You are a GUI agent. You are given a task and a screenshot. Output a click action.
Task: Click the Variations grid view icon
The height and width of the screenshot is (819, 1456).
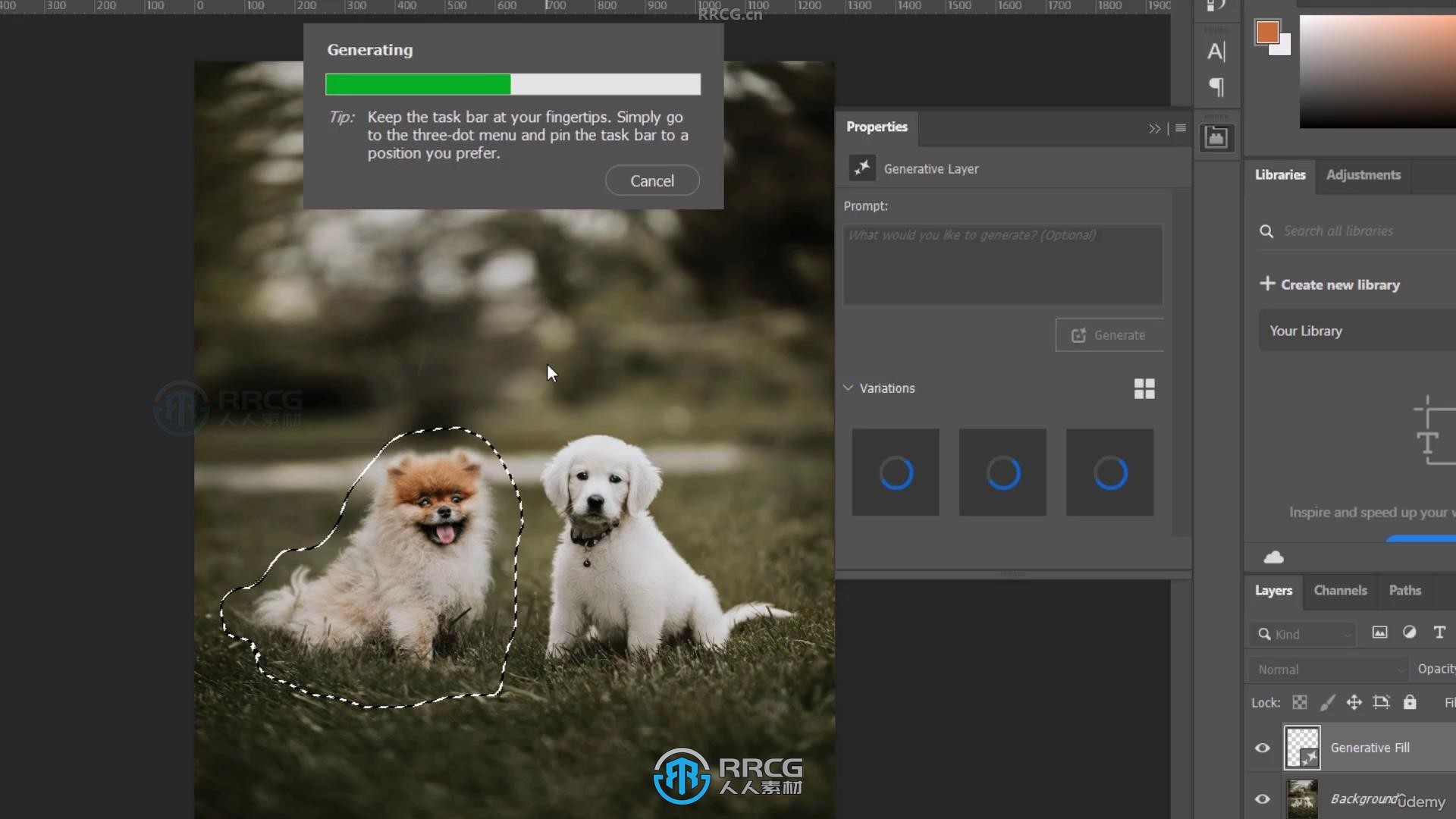[1145, 389]
